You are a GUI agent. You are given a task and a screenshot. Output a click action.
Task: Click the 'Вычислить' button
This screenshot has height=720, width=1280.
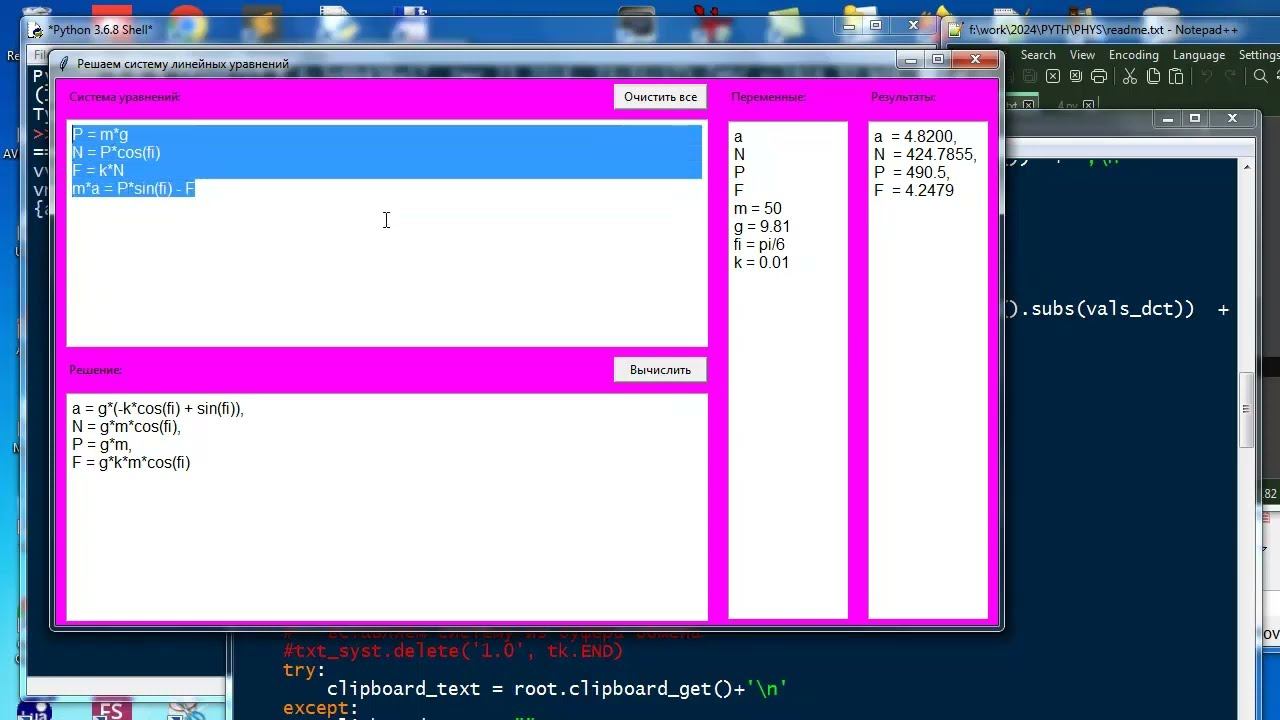click(x=660, y=370)
